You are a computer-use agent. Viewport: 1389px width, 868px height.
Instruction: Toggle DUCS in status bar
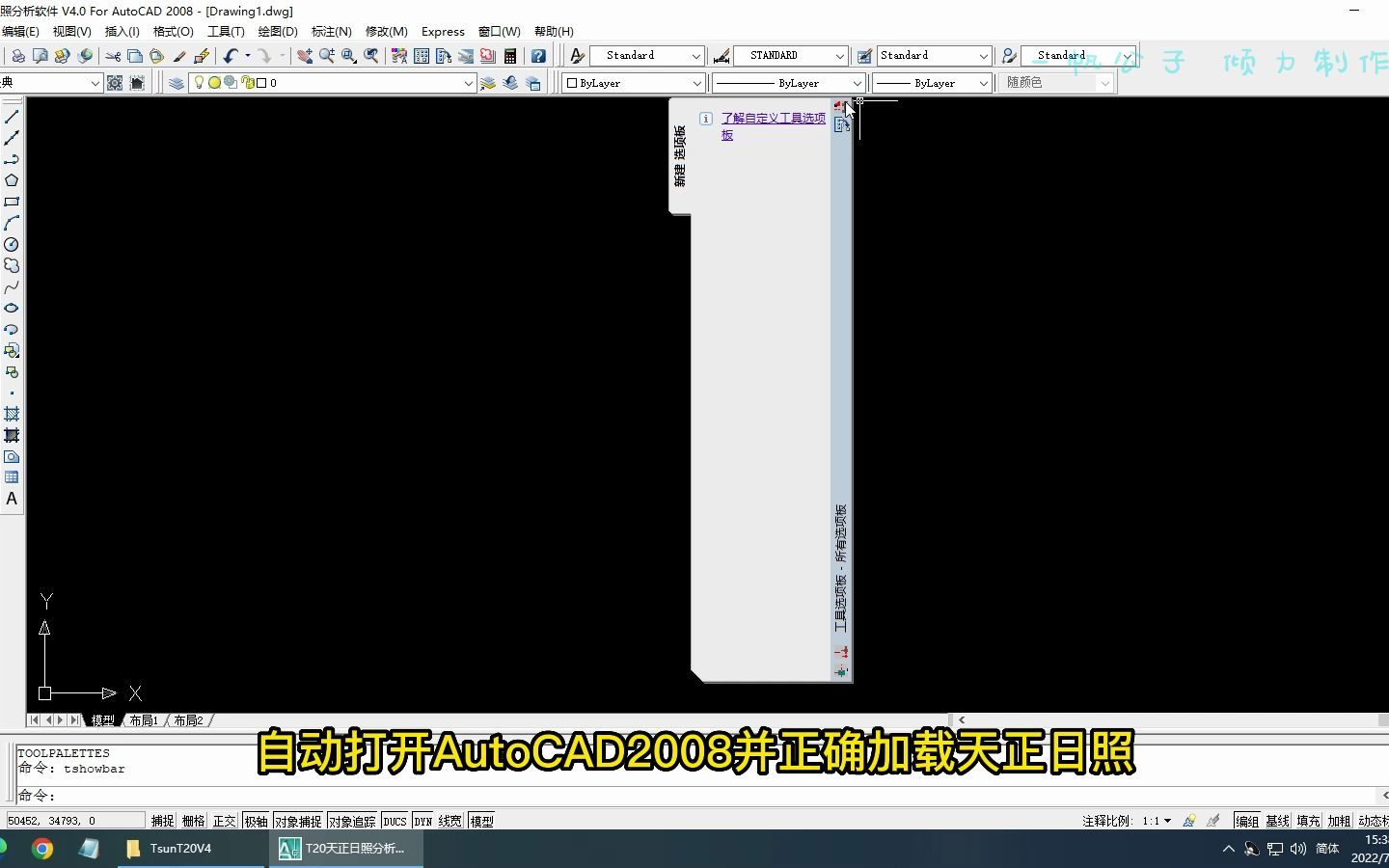395,821
